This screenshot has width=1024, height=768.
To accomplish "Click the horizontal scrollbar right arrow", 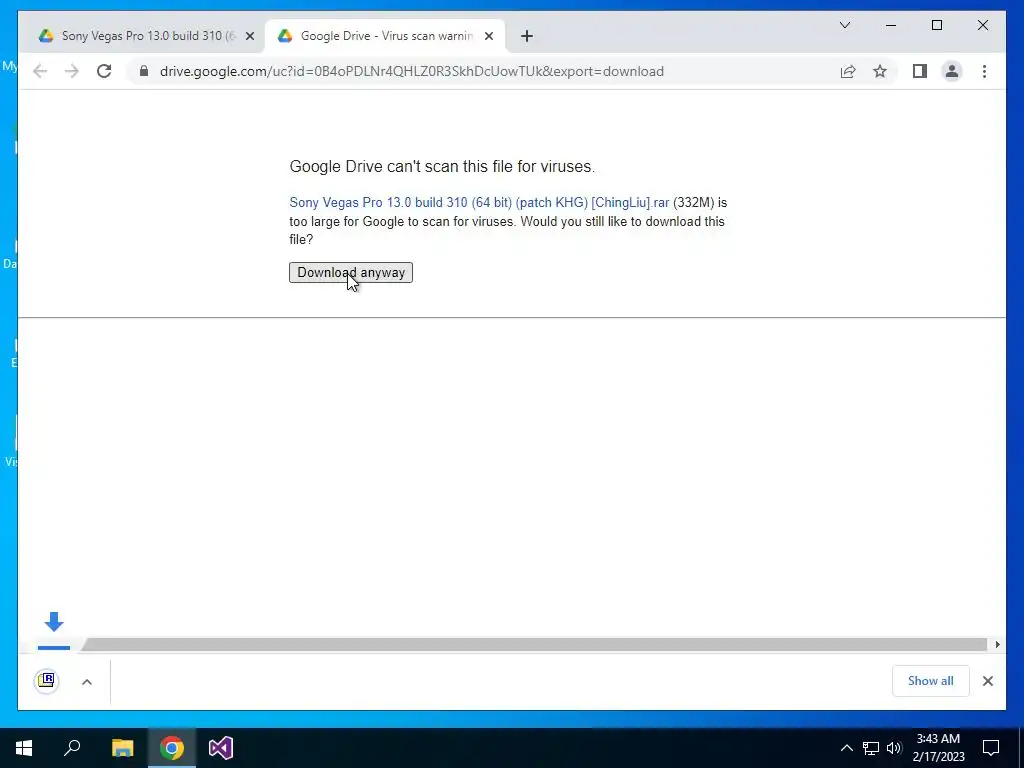I will click(x=997, y=645).
